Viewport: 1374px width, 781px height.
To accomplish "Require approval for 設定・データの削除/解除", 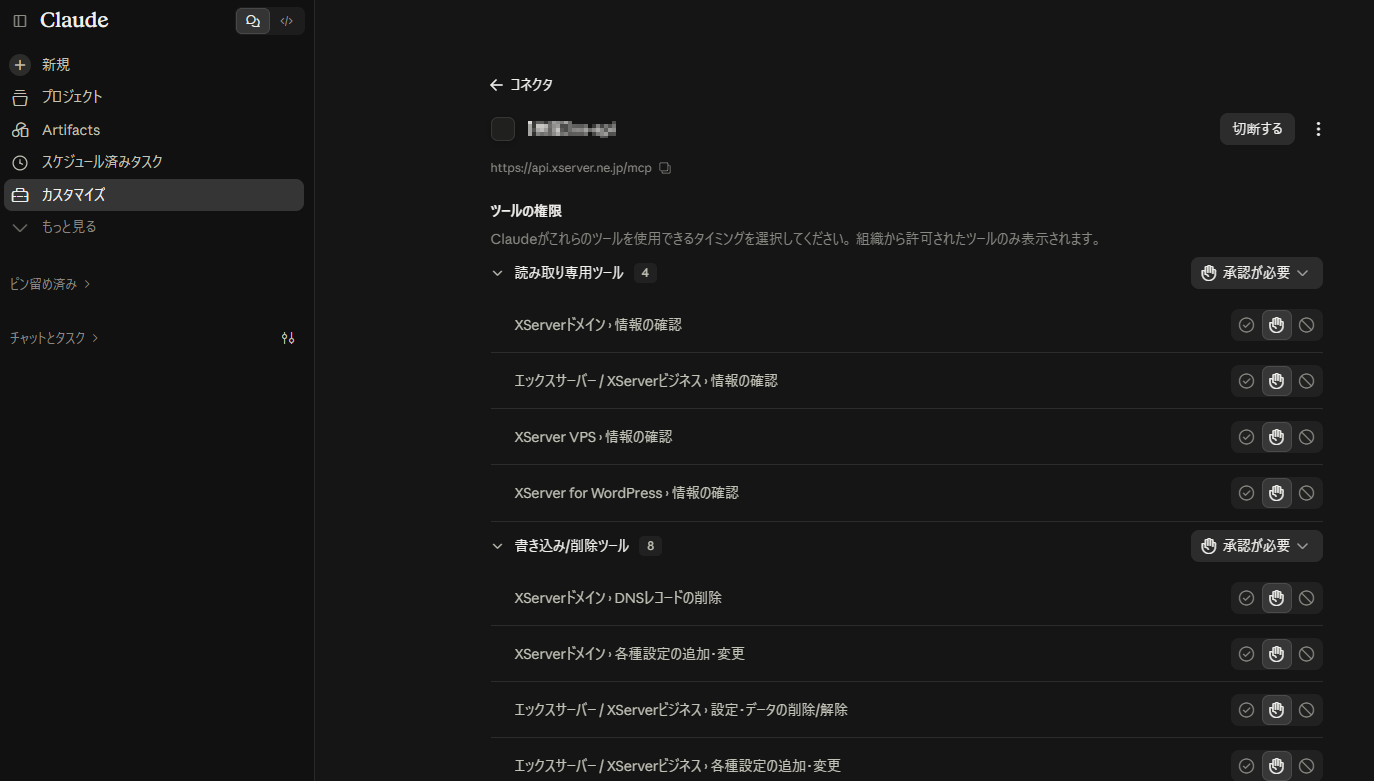I will [1276, 710].
